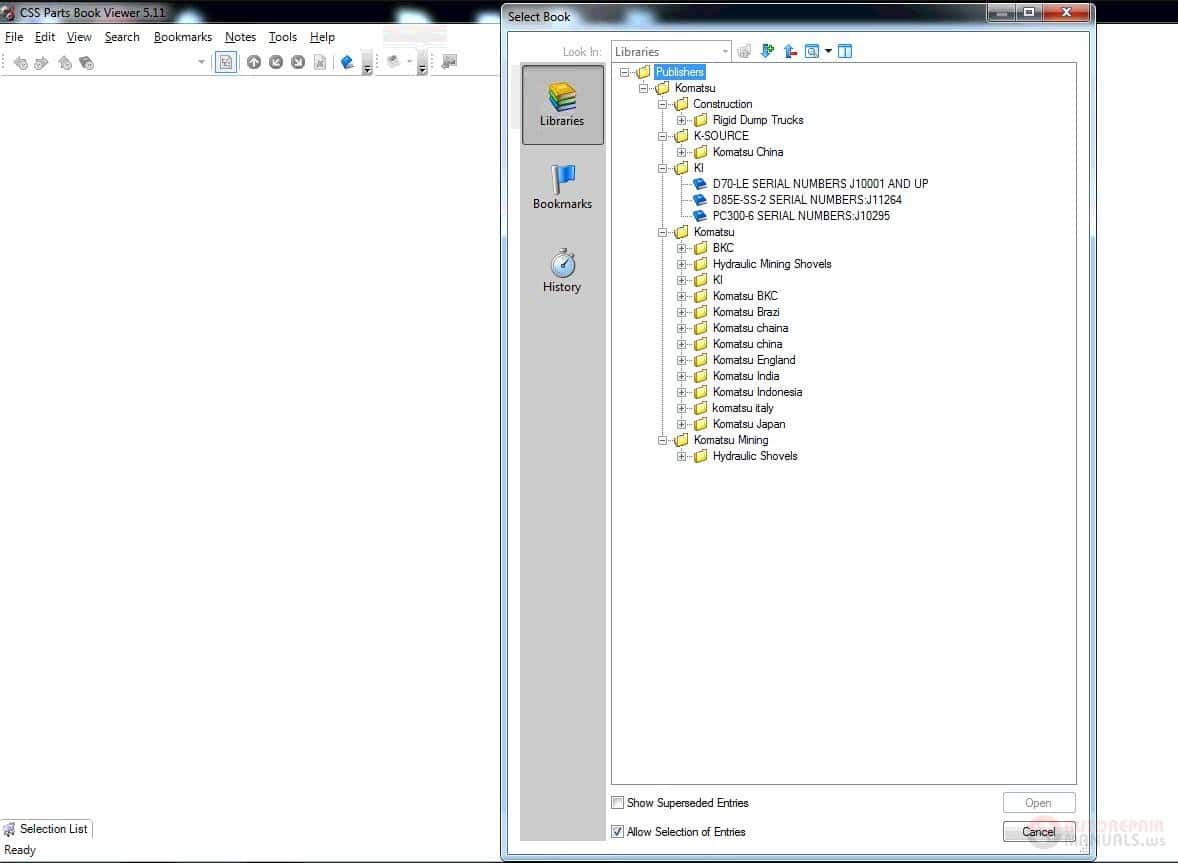The width and height of the screenshot is (1178, 863).
Task: Click the down-right arrow circle toolbar icon
Action: tap(298, 62)
